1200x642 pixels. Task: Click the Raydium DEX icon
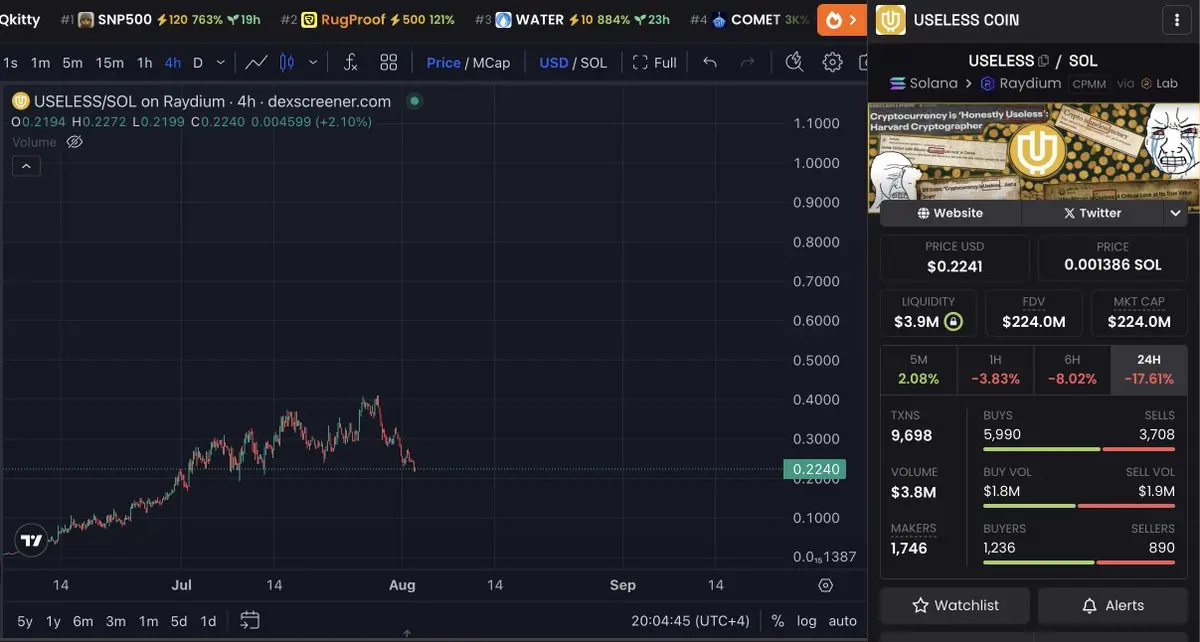pyautogui.click(x=988, y=84)
